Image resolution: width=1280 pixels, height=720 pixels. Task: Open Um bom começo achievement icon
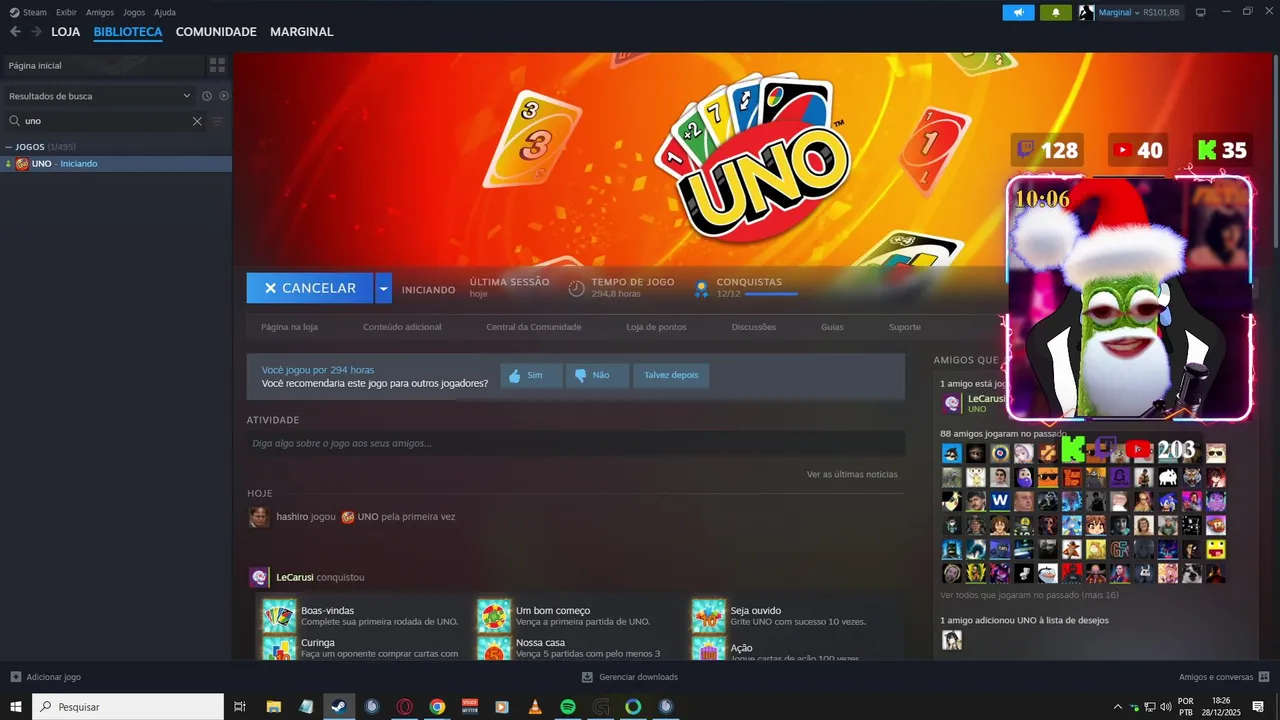pos(494,616)
